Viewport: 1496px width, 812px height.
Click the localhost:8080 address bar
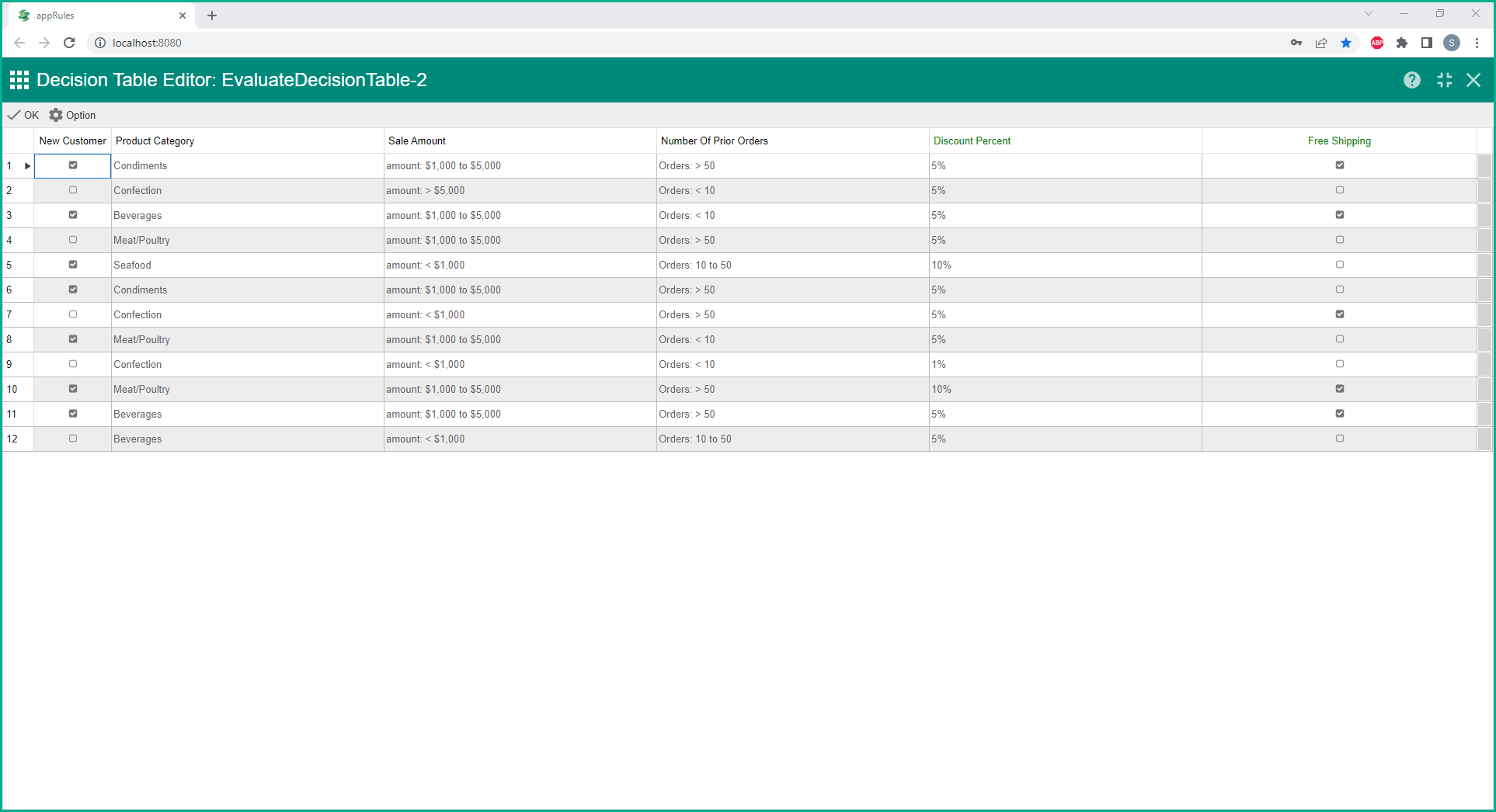pyautogui.click(x=684, y=43)
